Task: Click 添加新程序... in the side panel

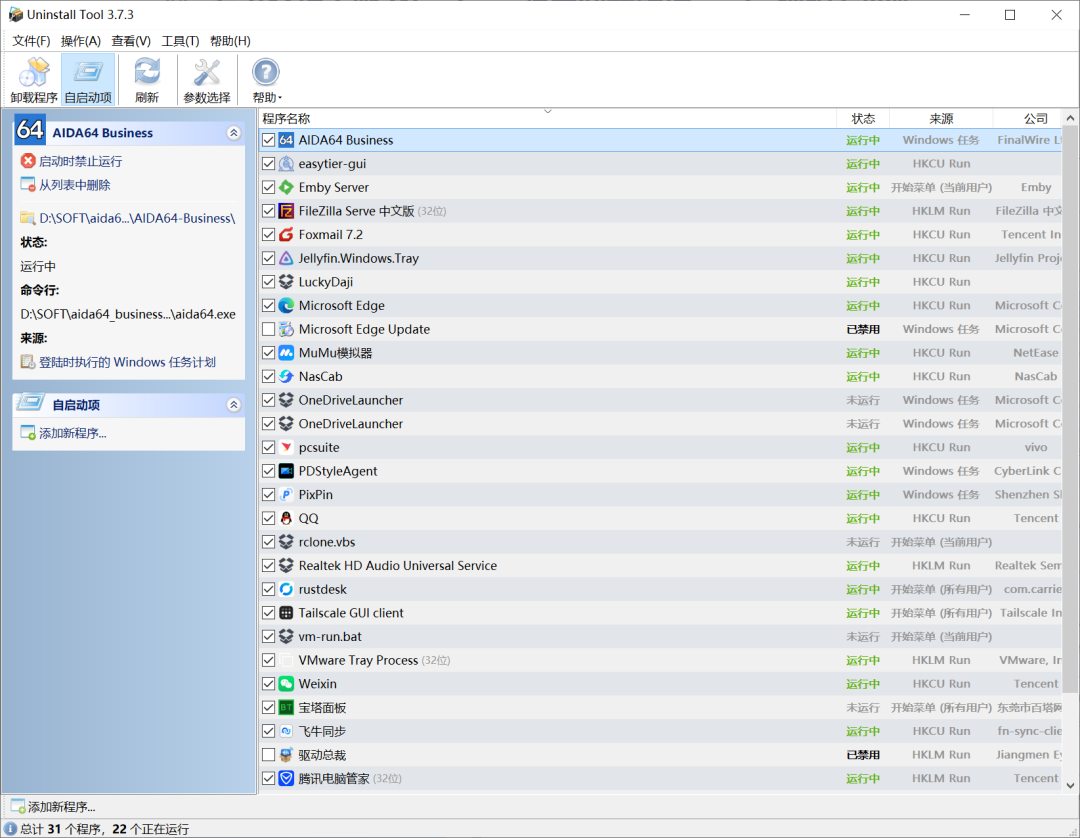Action: (x=64, y=433)
